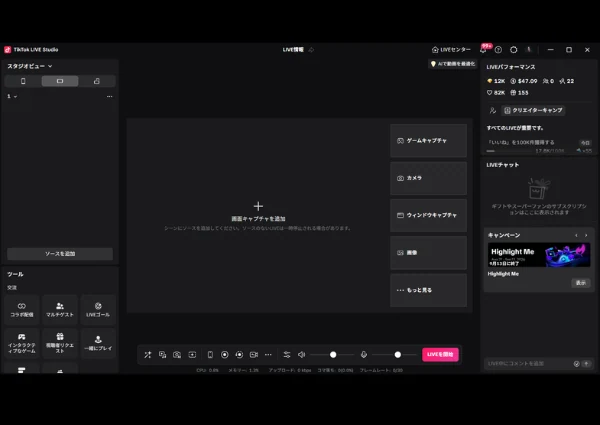The height and width of the screenshot is (425, 600).
Task: Click the mobile phone icon in toolbar
Action: 210,355
